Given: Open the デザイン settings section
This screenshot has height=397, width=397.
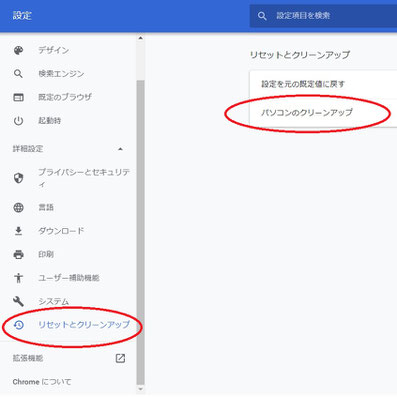Looking at the screenshot, I should [53, 50].
